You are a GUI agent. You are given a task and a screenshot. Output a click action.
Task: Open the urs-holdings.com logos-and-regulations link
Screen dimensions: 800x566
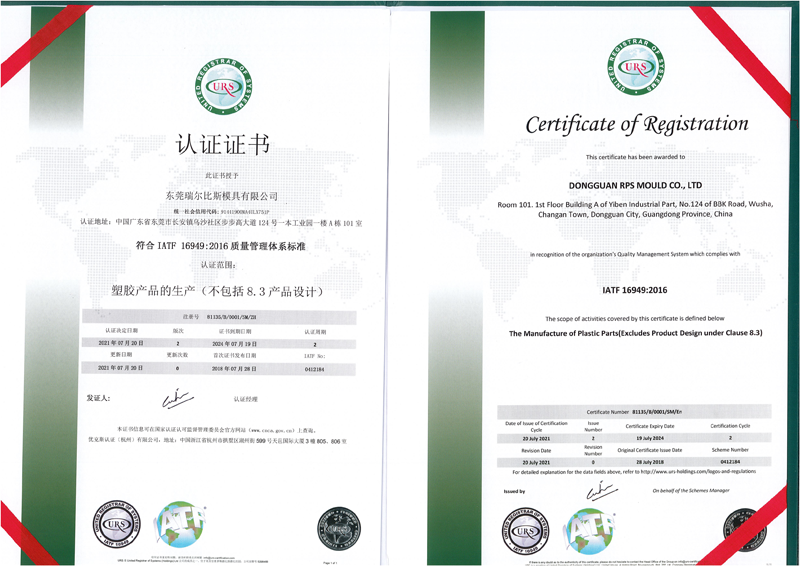point(698,472)
